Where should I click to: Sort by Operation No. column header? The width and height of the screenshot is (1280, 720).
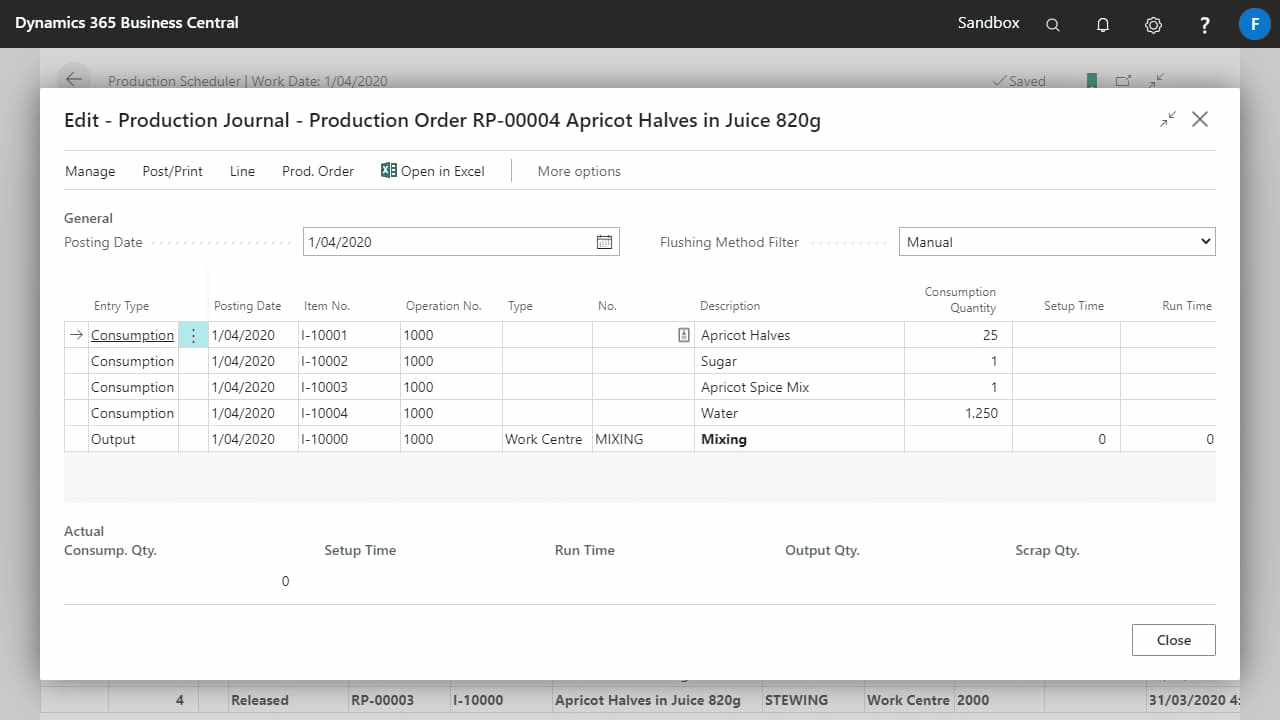pyautogui.click(x=444, y=306)
